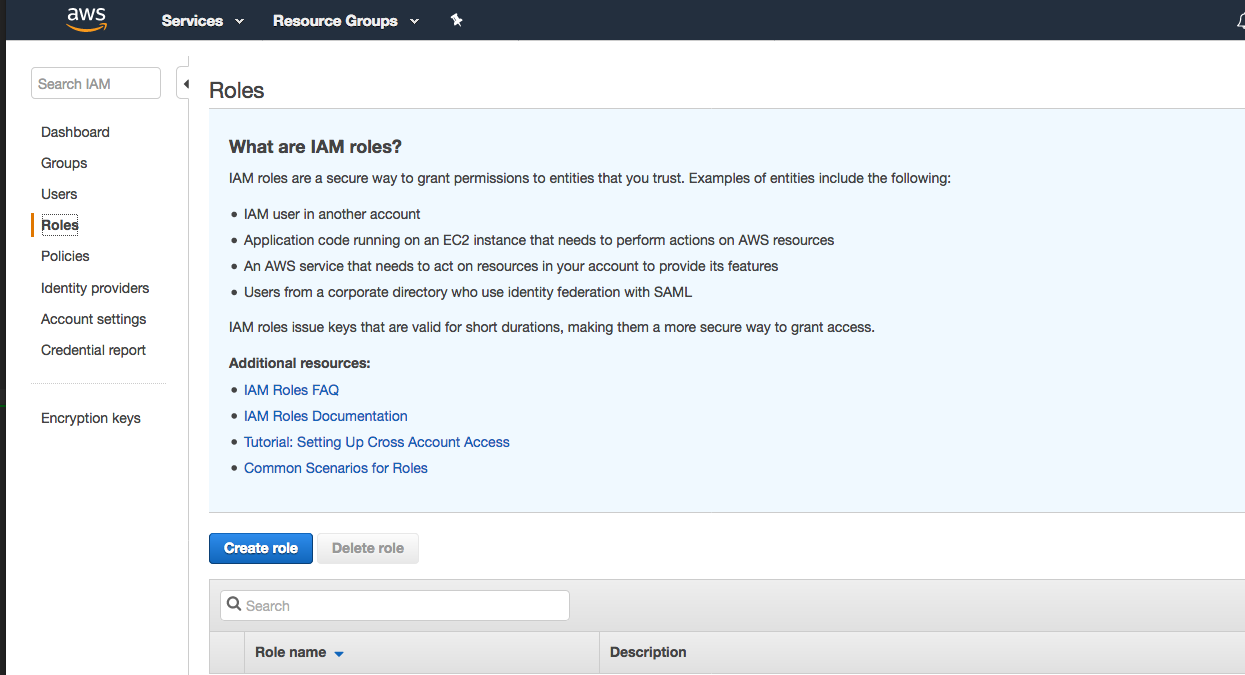
Task: Expand the Resource Groups dropdown
Action: tap(346, 21)
